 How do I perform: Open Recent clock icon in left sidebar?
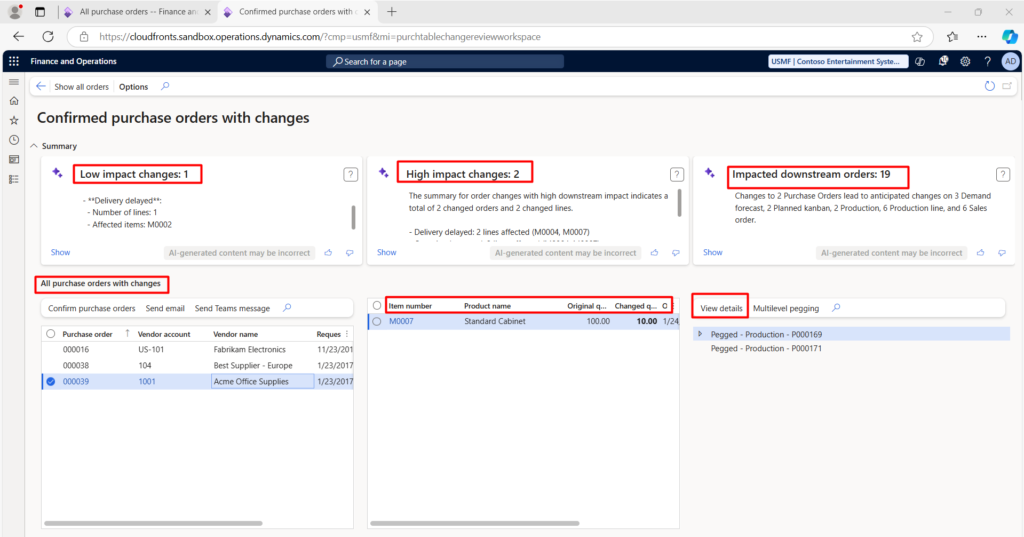pos(14,140)
